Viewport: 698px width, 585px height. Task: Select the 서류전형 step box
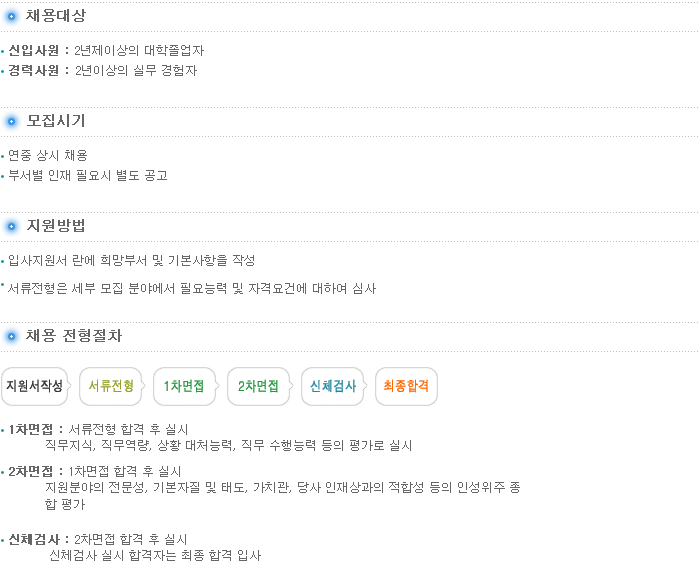(x=111, y=386)
